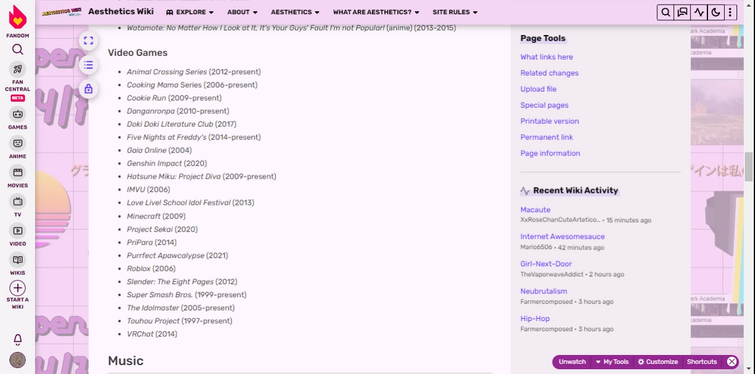
Task: Open the Video icon in sidebar
Action: [x=17, y=231]
